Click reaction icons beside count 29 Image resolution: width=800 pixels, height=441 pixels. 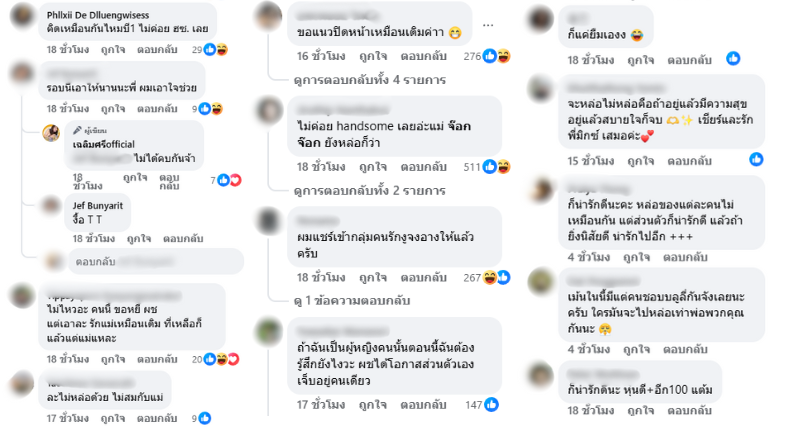click(215, 50)
